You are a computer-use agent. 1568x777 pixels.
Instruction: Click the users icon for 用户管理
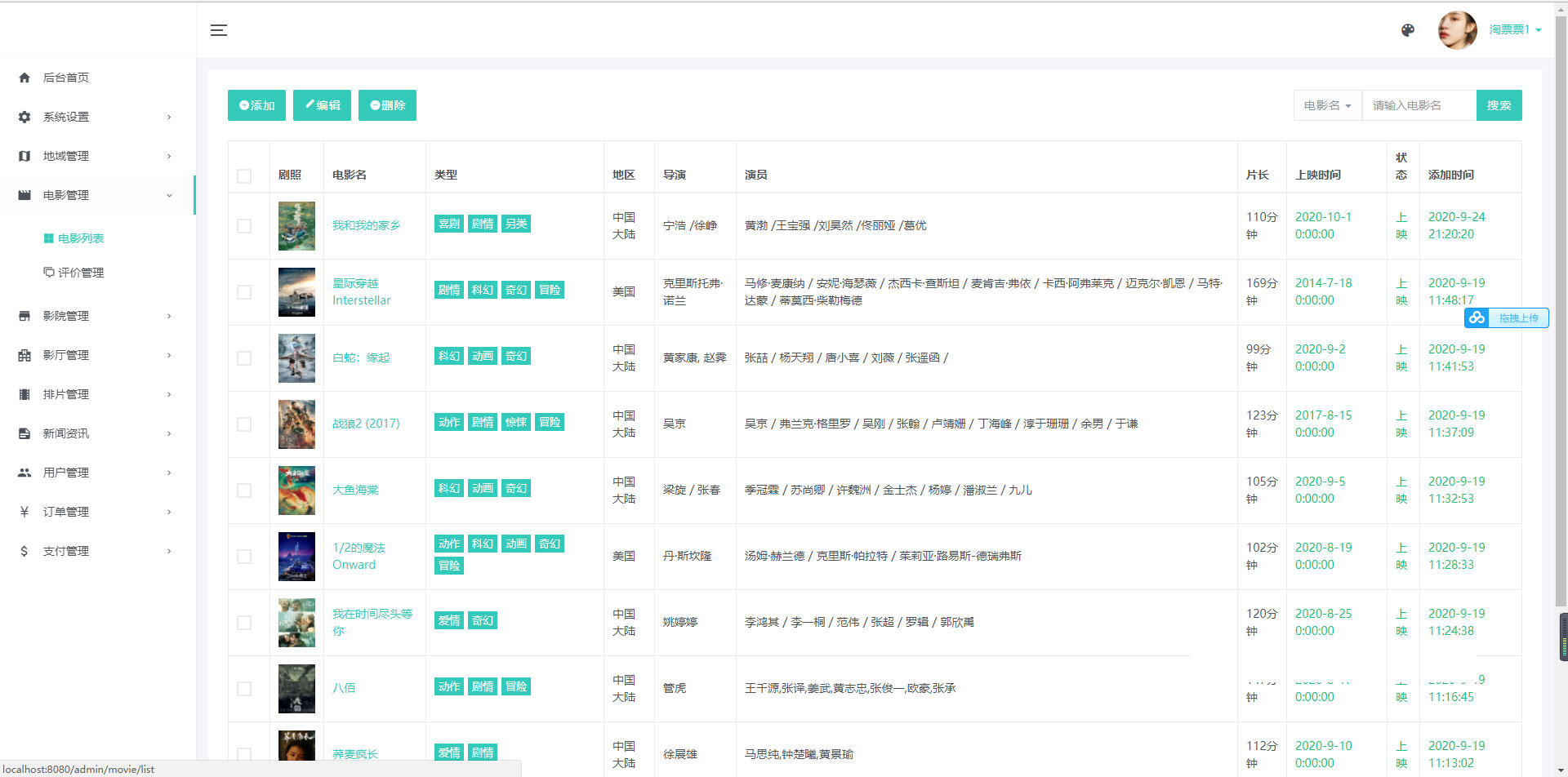[24, 473]
